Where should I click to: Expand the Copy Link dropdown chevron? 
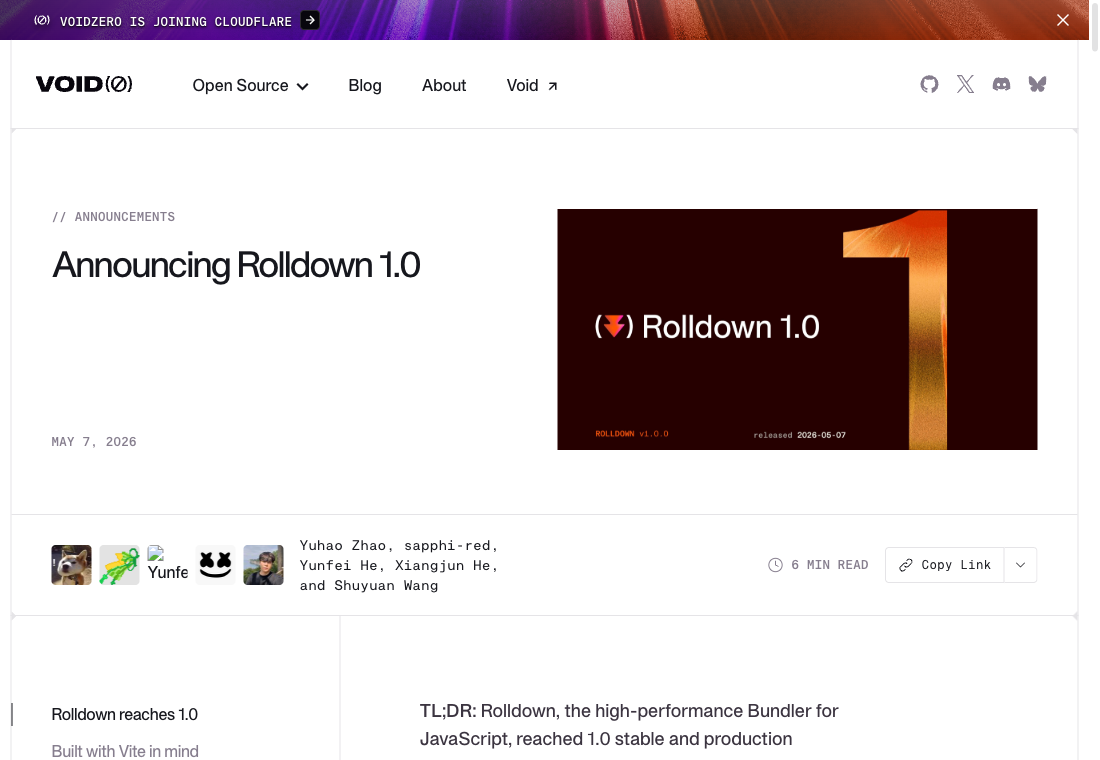pos(1021,565)
